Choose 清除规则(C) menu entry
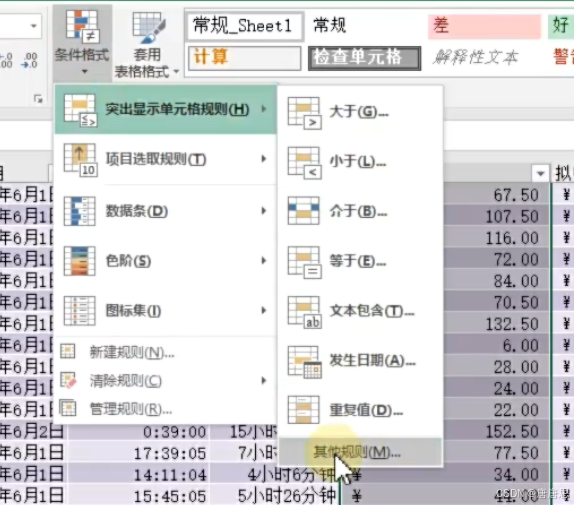 165,381
